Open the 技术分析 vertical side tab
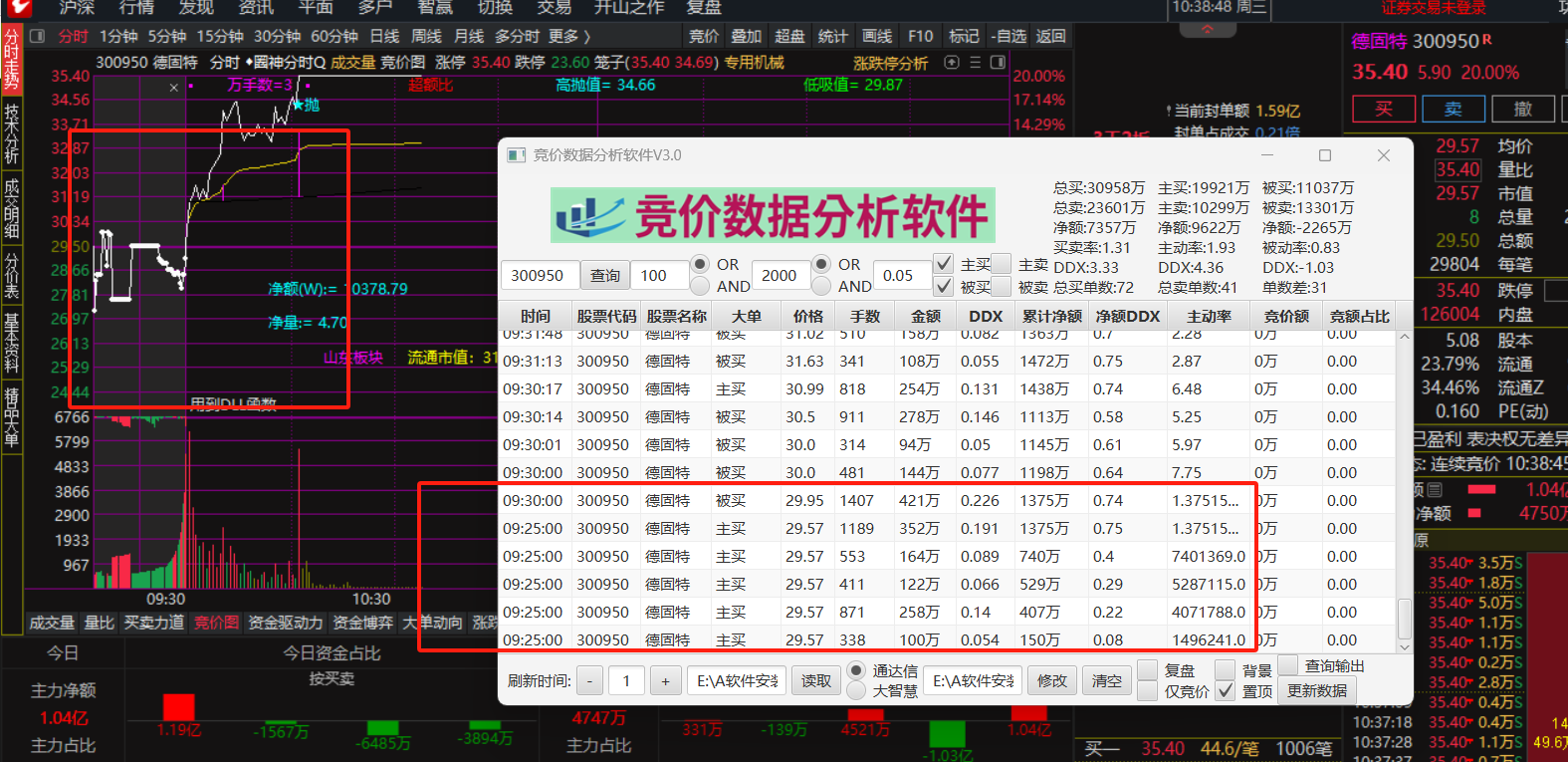This screenshot has width=1568, height=762. (x=12, y=133)
